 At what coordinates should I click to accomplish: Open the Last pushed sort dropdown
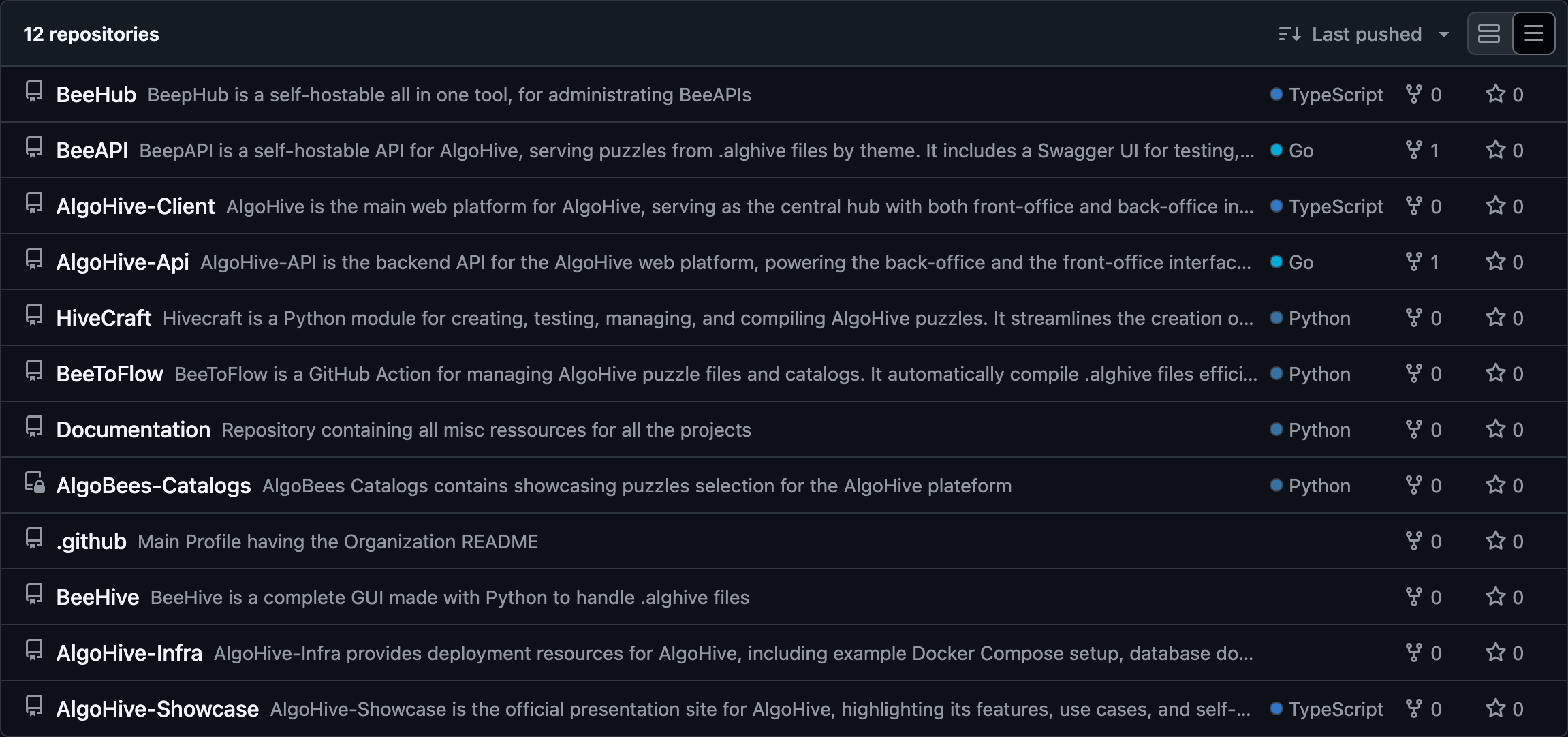coord(1365,34)
